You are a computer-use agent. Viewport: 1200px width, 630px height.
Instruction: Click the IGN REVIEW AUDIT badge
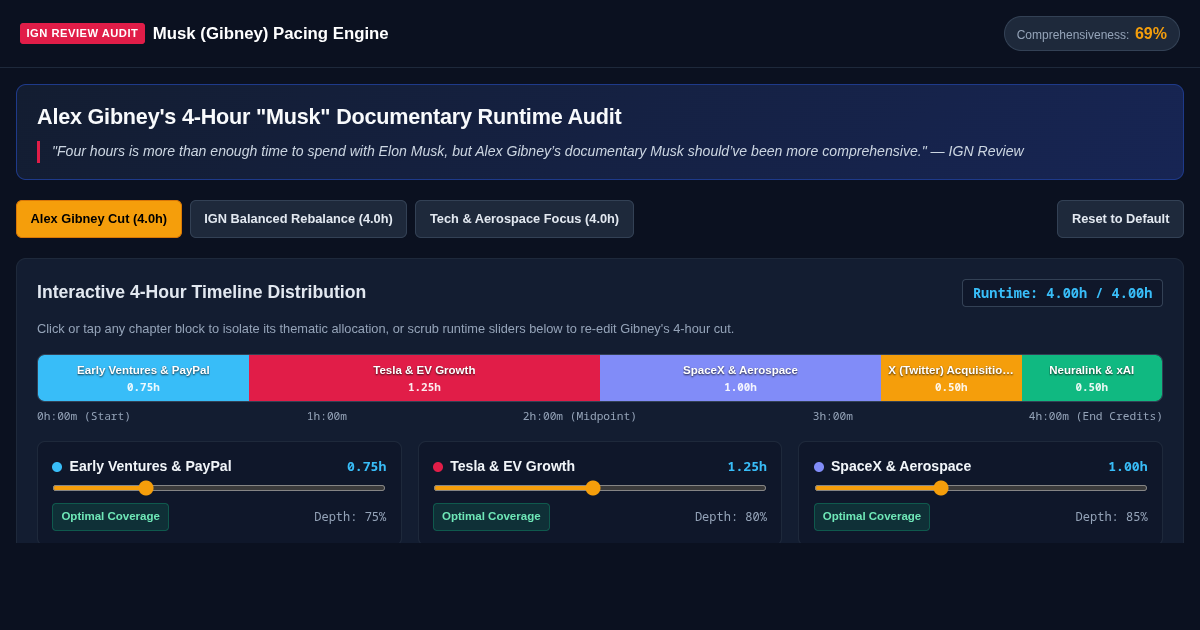click(x=82, y=33)
